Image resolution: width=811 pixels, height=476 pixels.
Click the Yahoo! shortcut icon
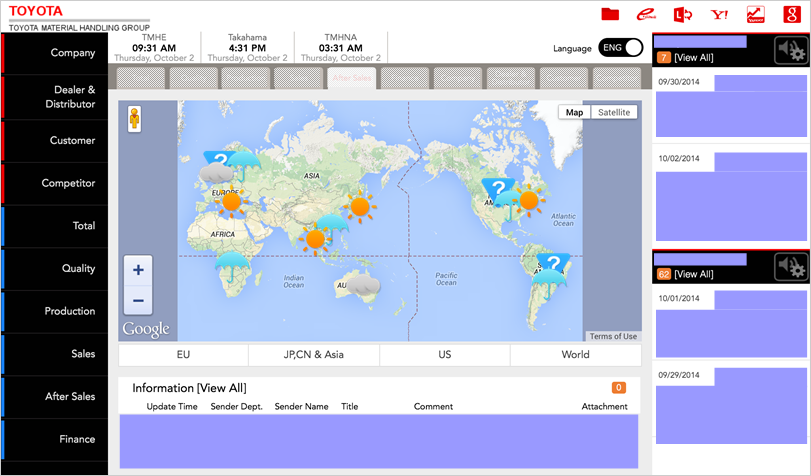pyautogui.click(x=718, y=14)
